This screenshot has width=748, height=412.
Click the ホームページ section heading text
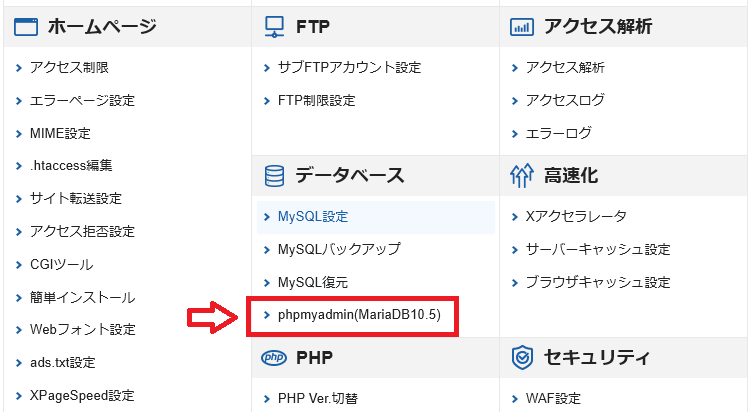pos(102,27)
